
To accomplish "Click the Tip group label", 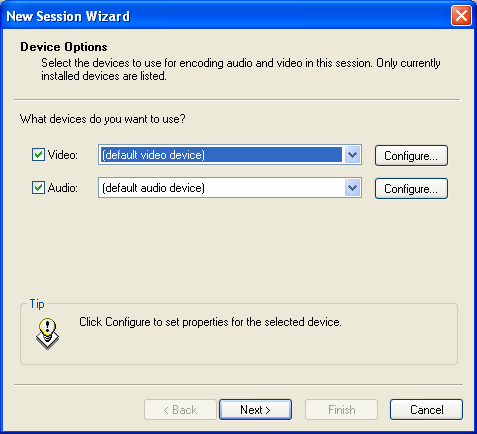I will [37, 304].
